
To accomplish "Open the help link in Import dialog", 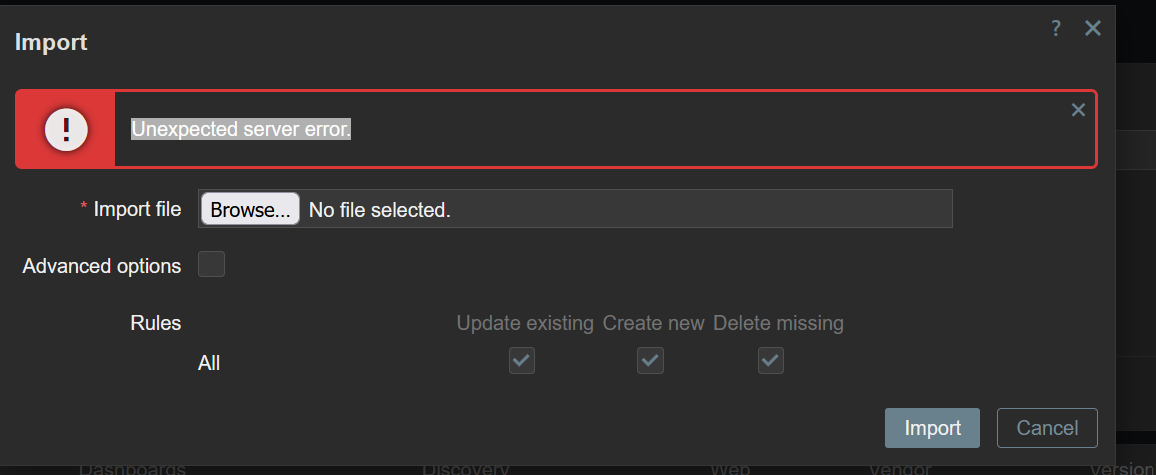I will pyautogui.click(x=1055, y=29).
